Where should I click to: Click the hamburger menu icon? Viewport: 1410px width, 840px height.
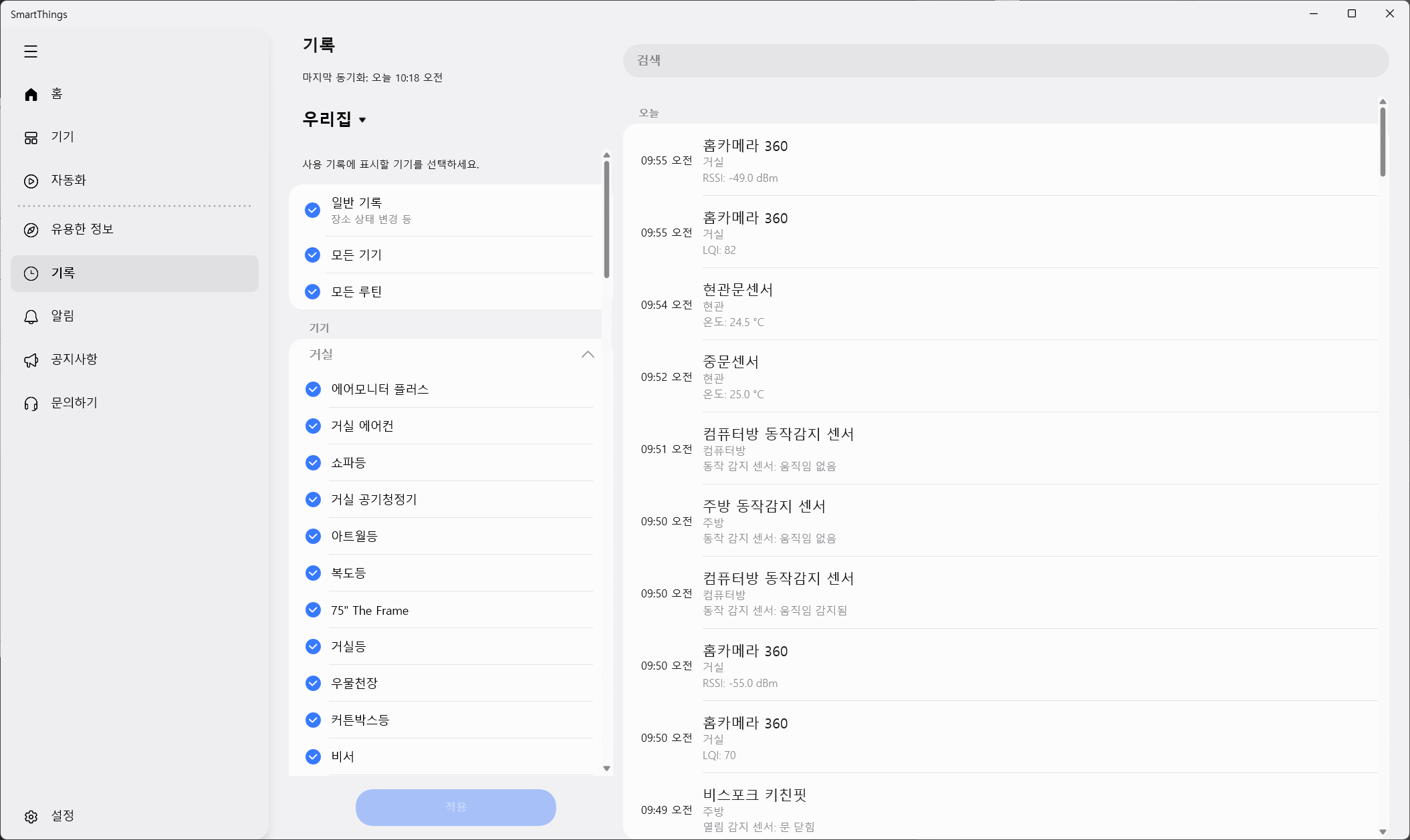(x=31, y=51)
